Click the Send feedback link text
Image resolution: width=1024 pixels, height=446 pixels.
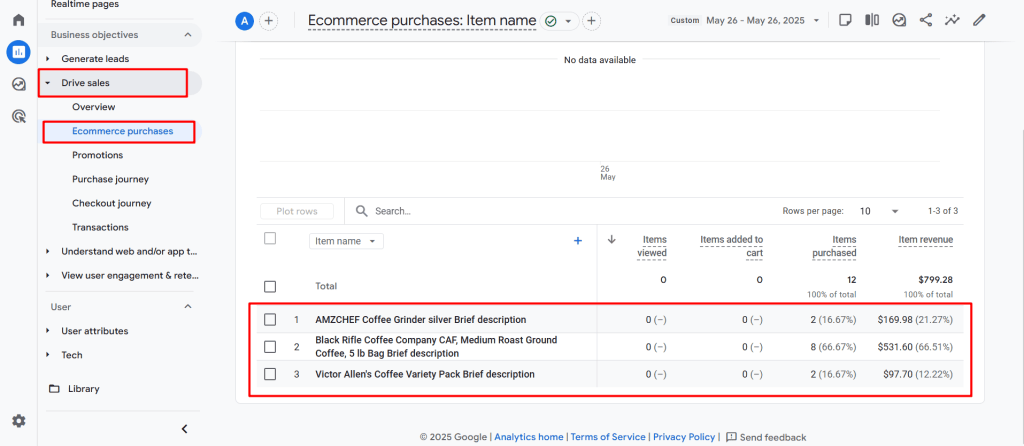773,438
